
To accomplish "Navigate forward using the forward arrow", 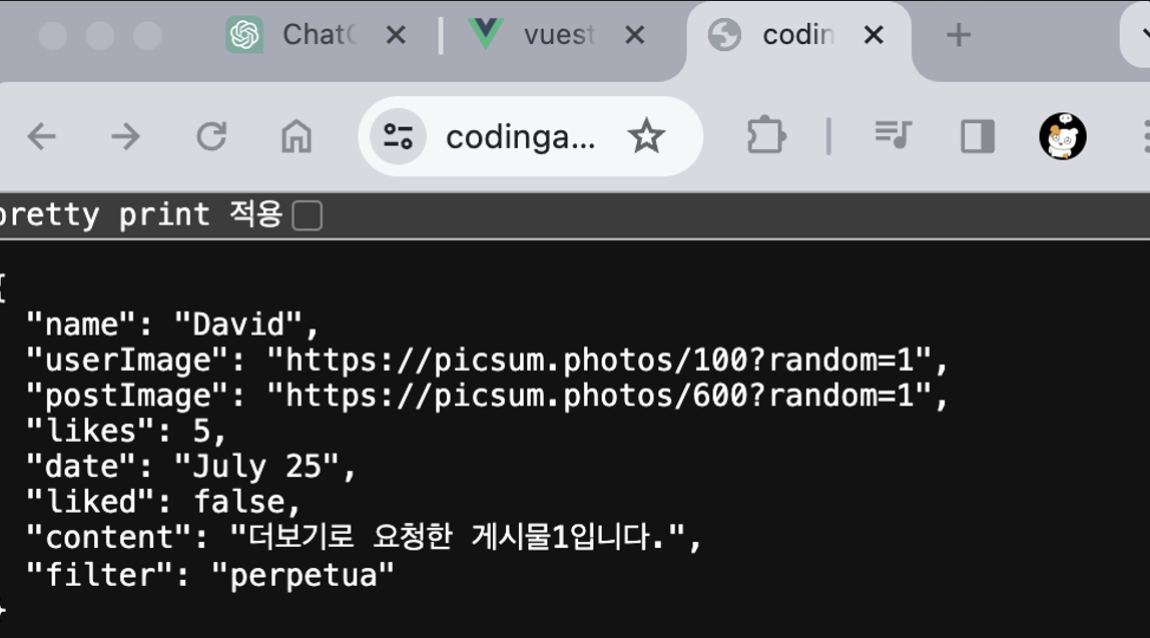I will click(x=126, y=136).
